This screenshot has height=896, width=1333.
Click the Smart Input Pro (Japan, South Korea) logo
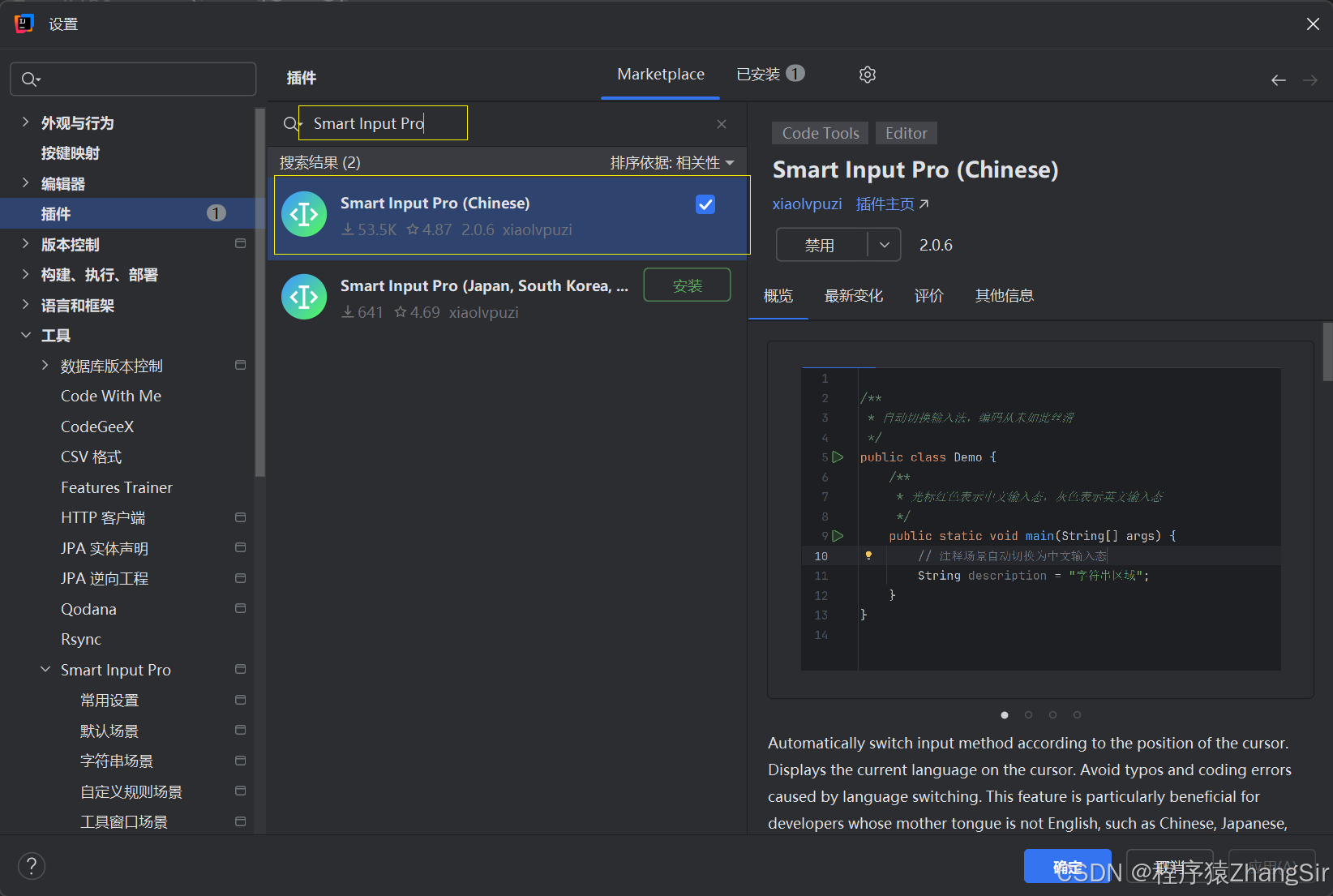(x=304, y=297)
